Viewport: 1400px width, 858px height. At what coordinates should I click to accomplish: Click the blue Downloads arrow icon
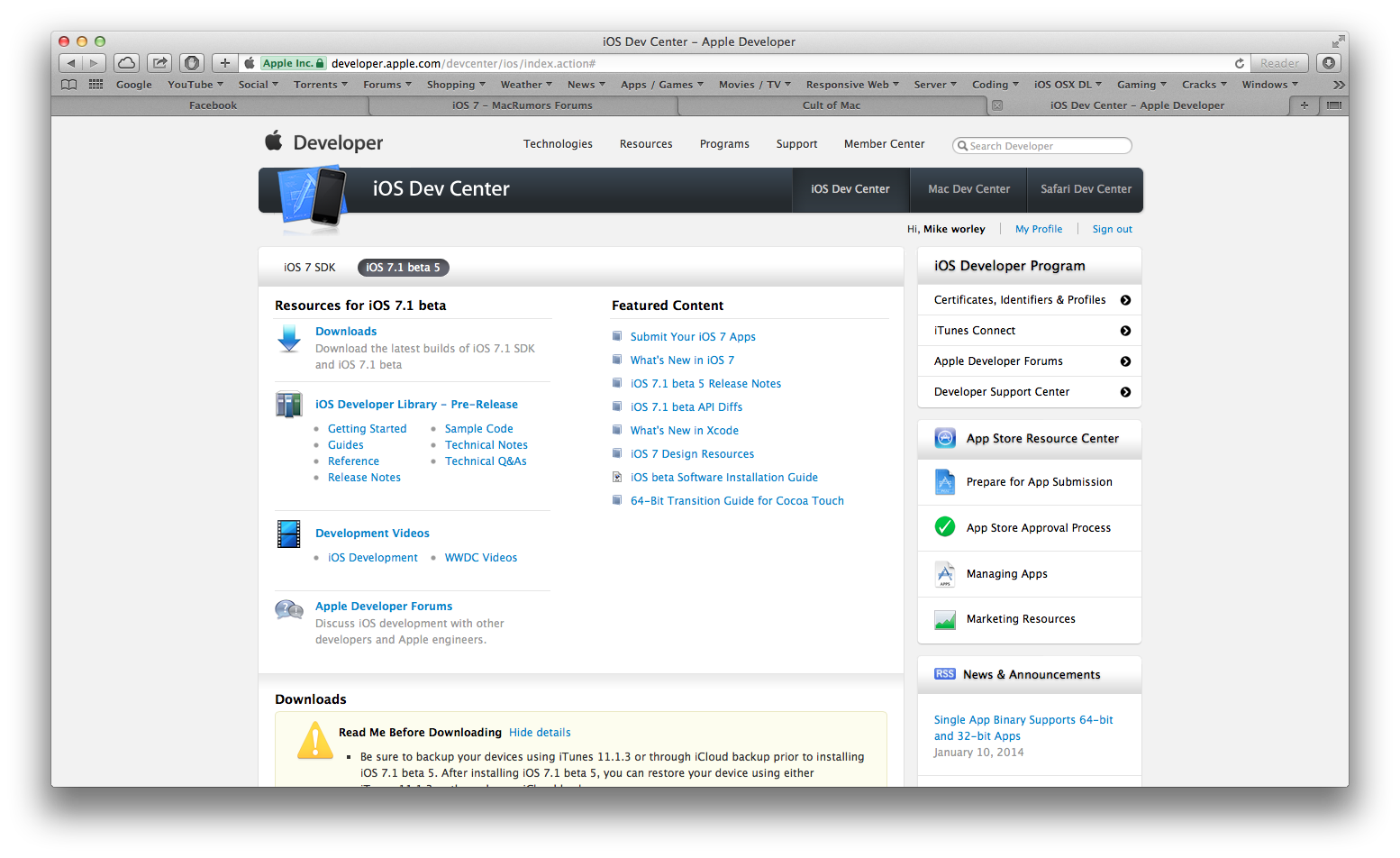coord(288,340)
